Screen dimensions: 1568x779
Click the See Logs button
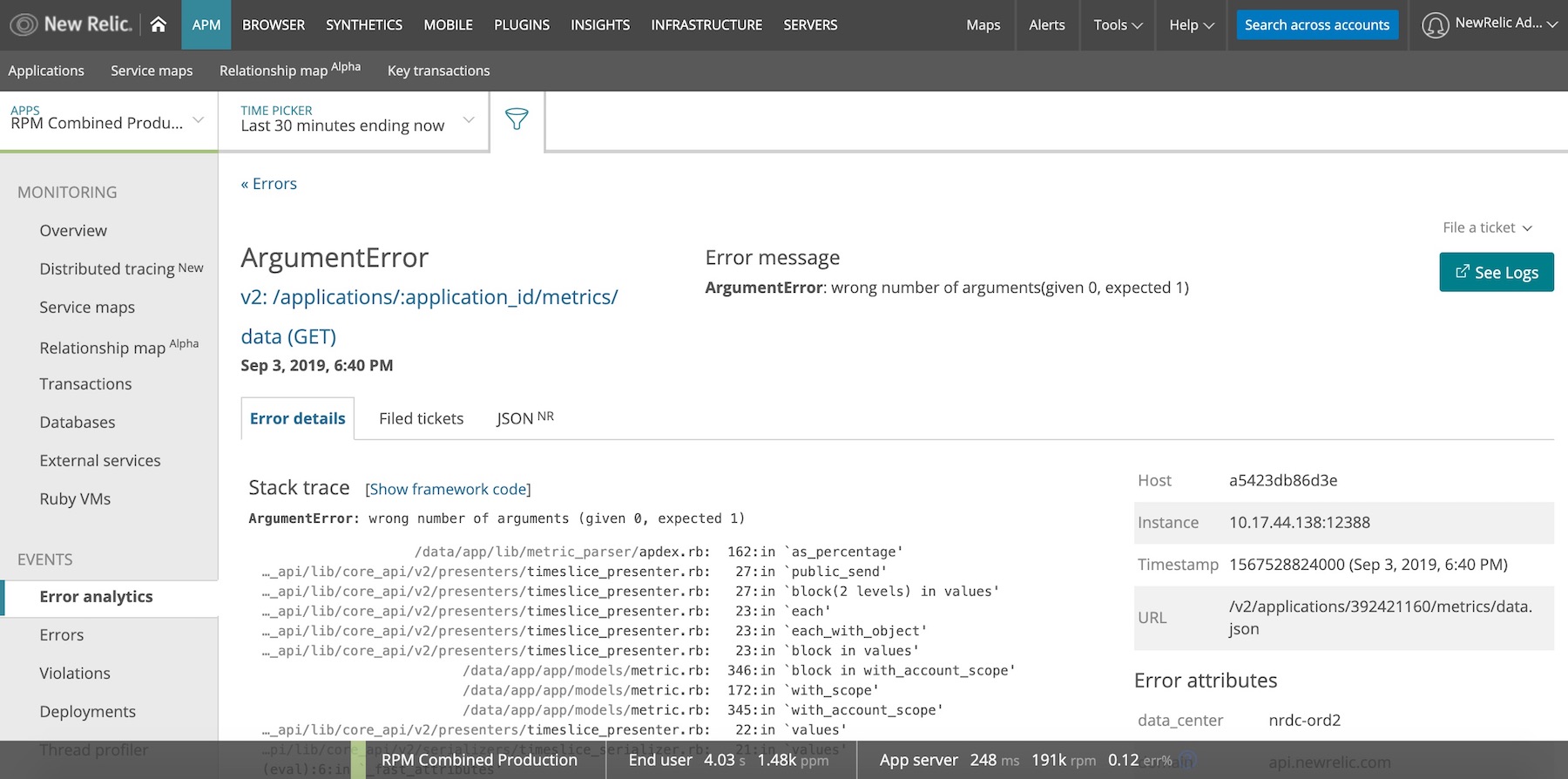point(1497,272)
